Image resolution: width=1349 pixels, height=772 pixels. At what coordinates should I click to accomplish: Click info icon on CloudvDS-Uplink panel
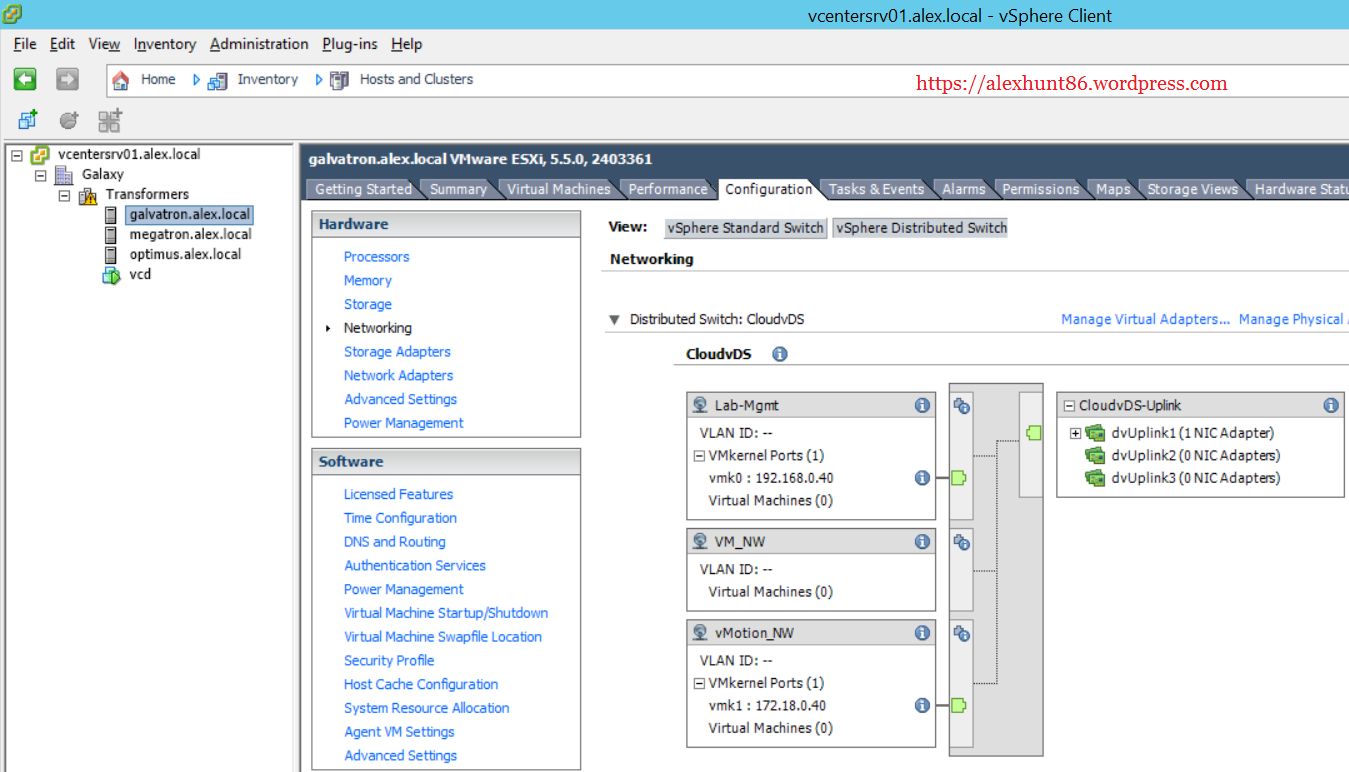point(1331,405)
